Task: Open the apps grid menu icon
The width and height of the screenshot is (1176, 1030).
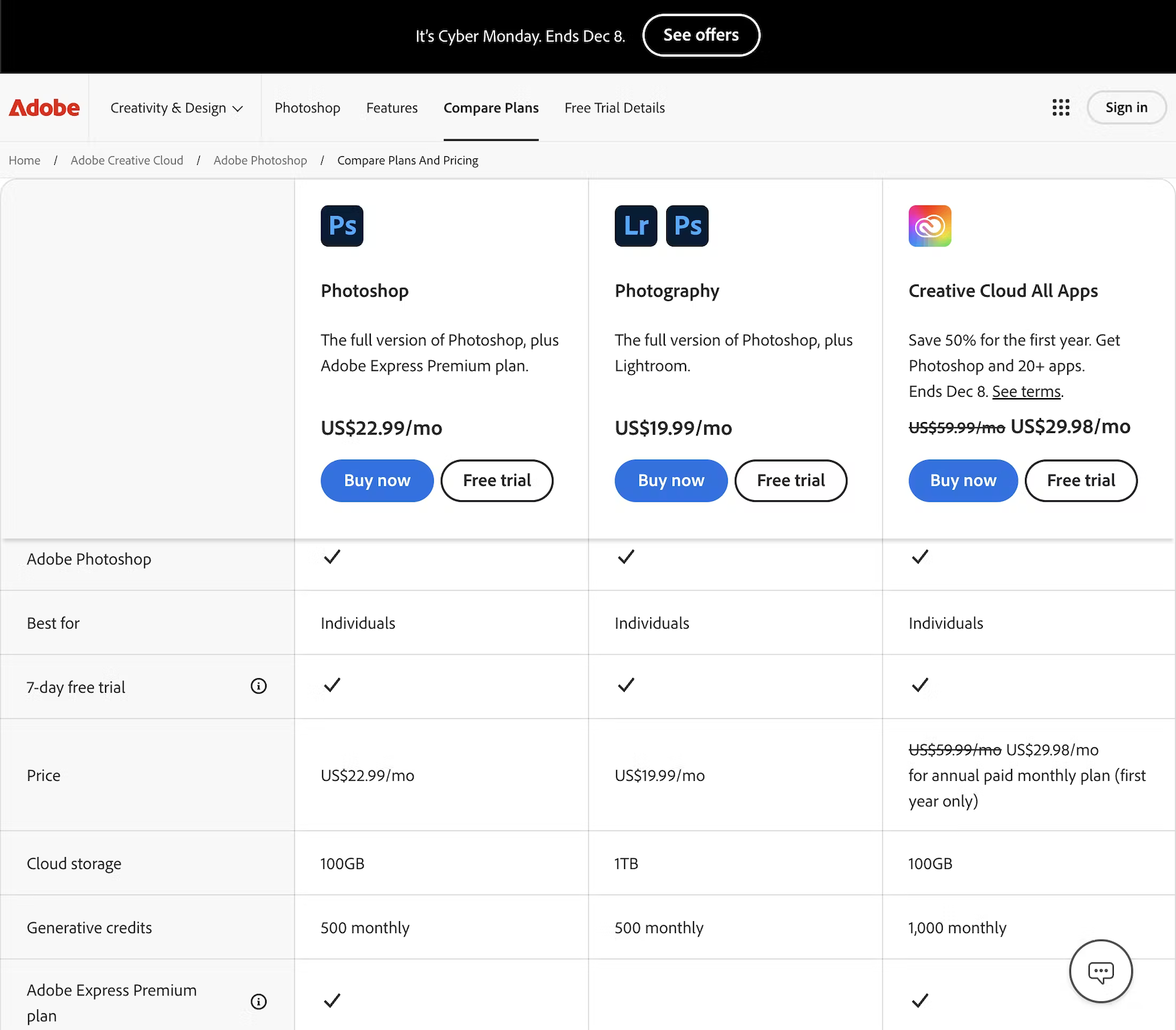Action: point(1060,108)
